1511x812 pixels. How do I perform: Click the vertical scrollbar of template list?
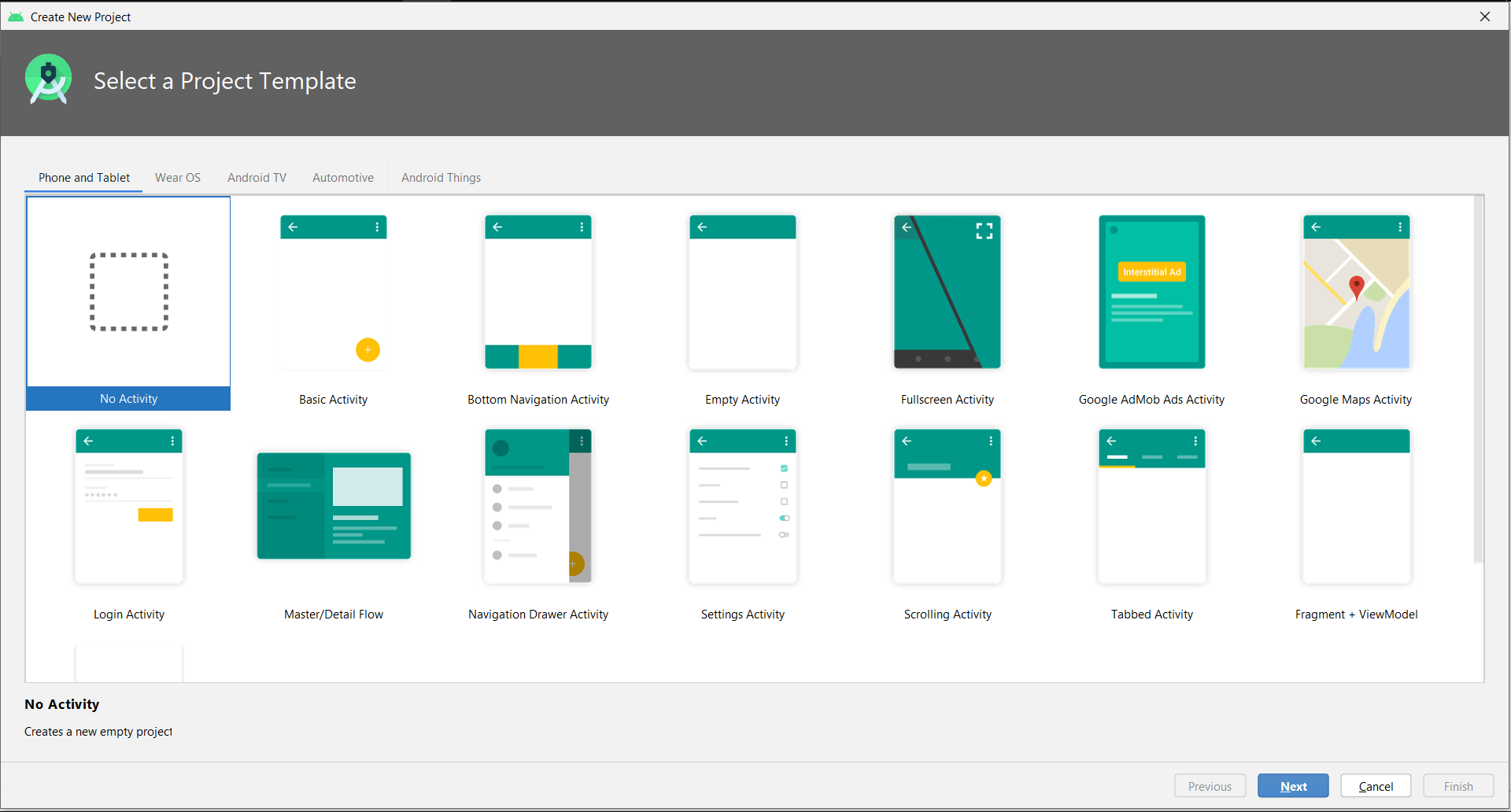tap(1479, 379)
